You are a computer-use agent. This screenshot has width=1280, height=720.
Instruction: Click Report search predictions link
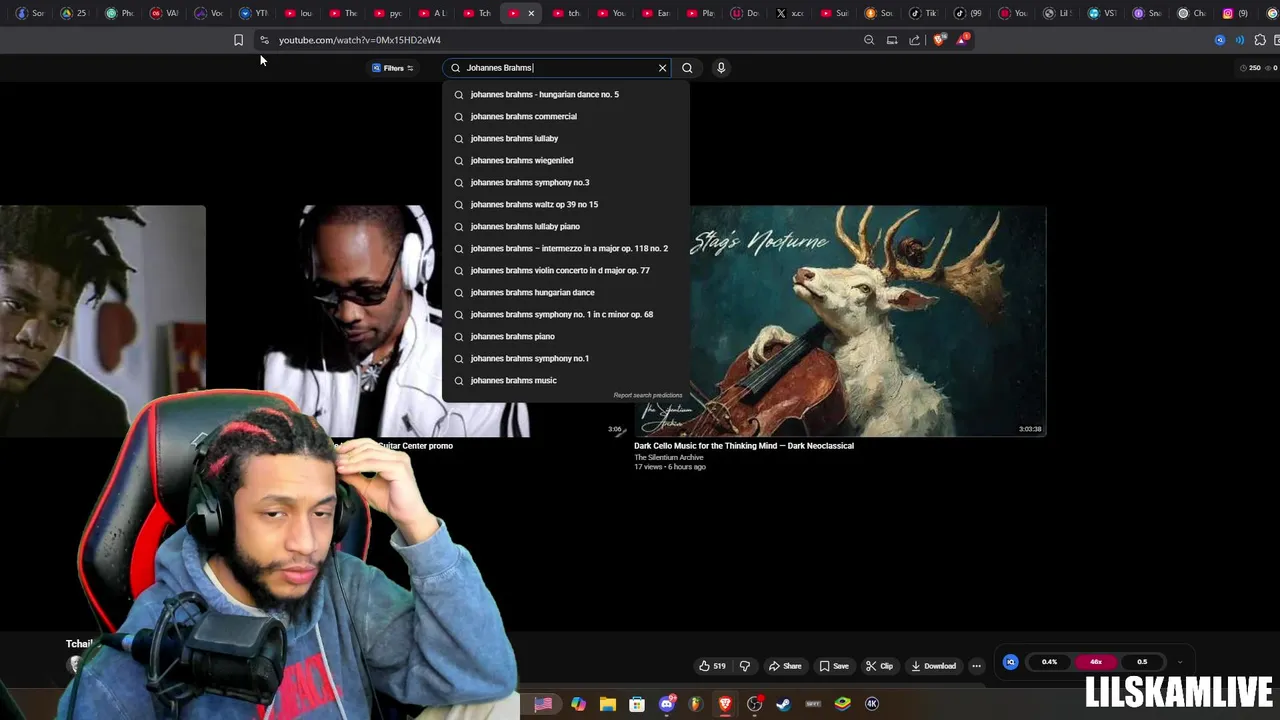(x=648, y=395)
